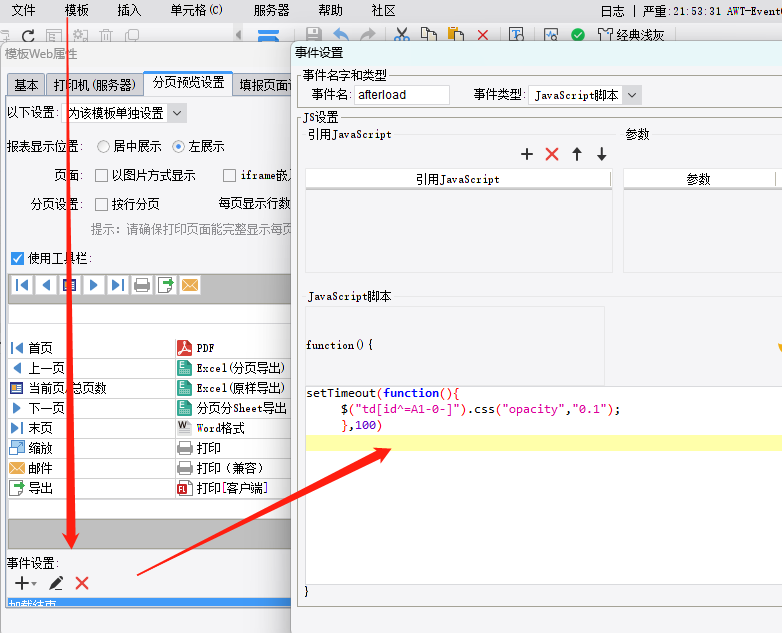Move JavaScript reference up
The image size is (782, 633).
pos(577,154)
